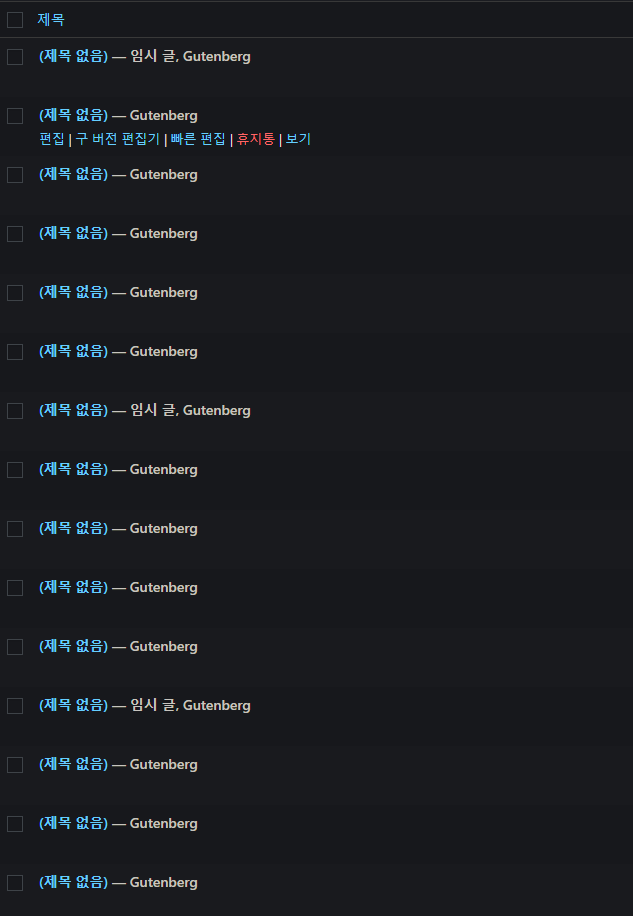Check the fifth post row checkbox

point(15,293)
